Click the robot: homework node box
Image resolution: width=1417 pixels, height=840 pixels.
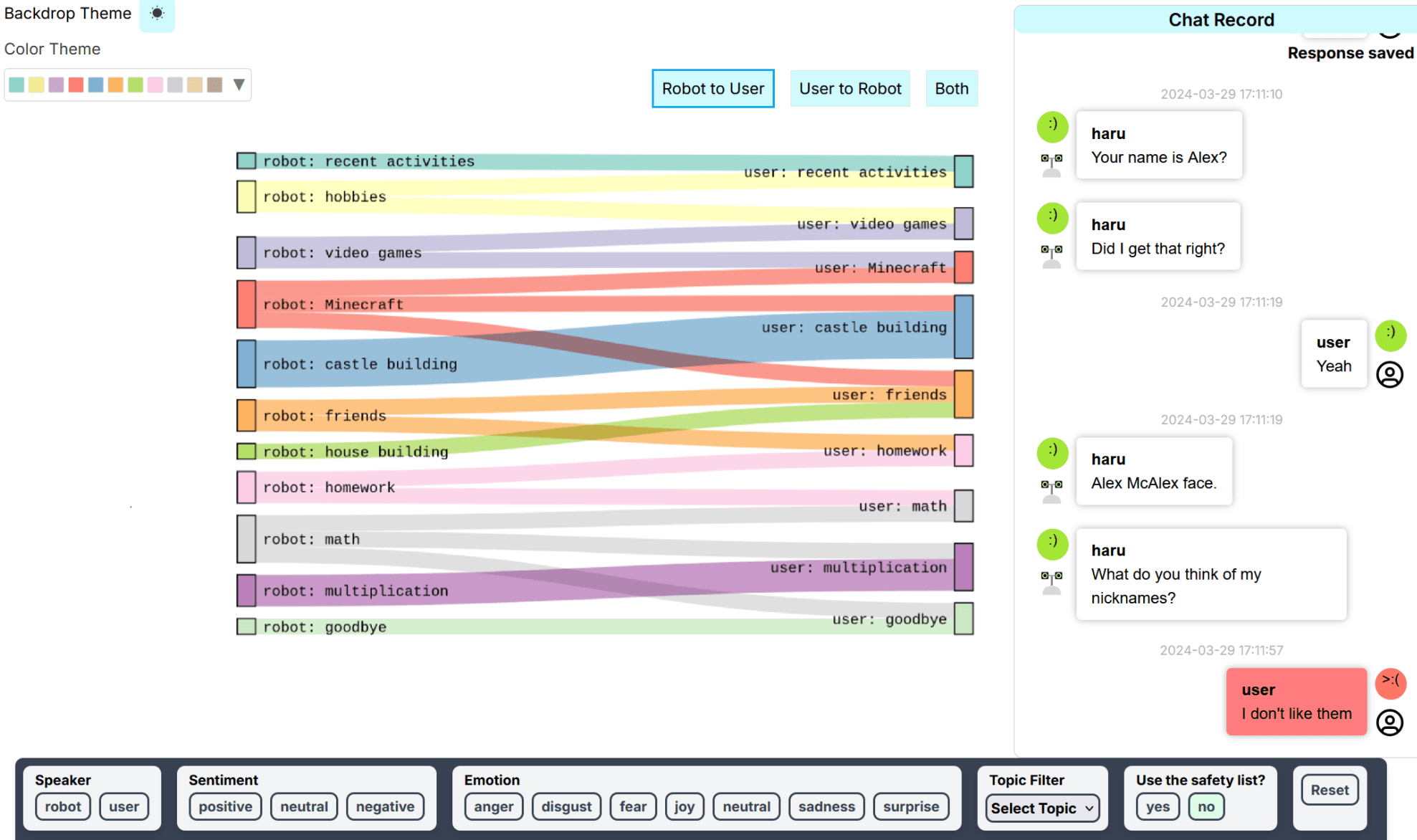pos(247,487)
